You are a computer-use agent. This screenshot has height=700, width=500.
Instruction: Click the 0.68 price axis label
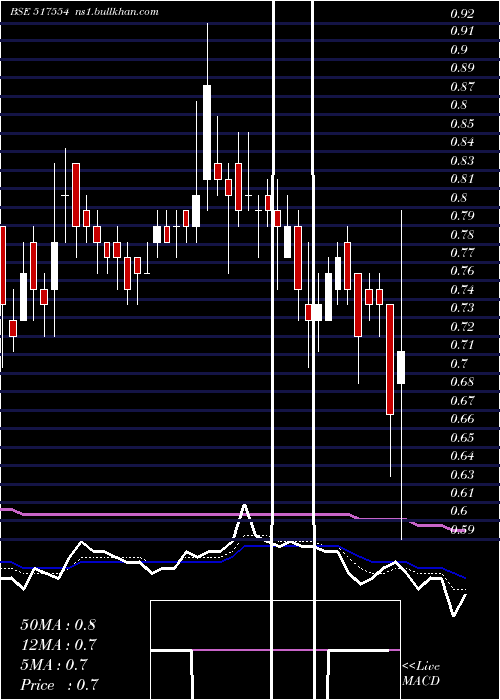(x=462, y=382)
